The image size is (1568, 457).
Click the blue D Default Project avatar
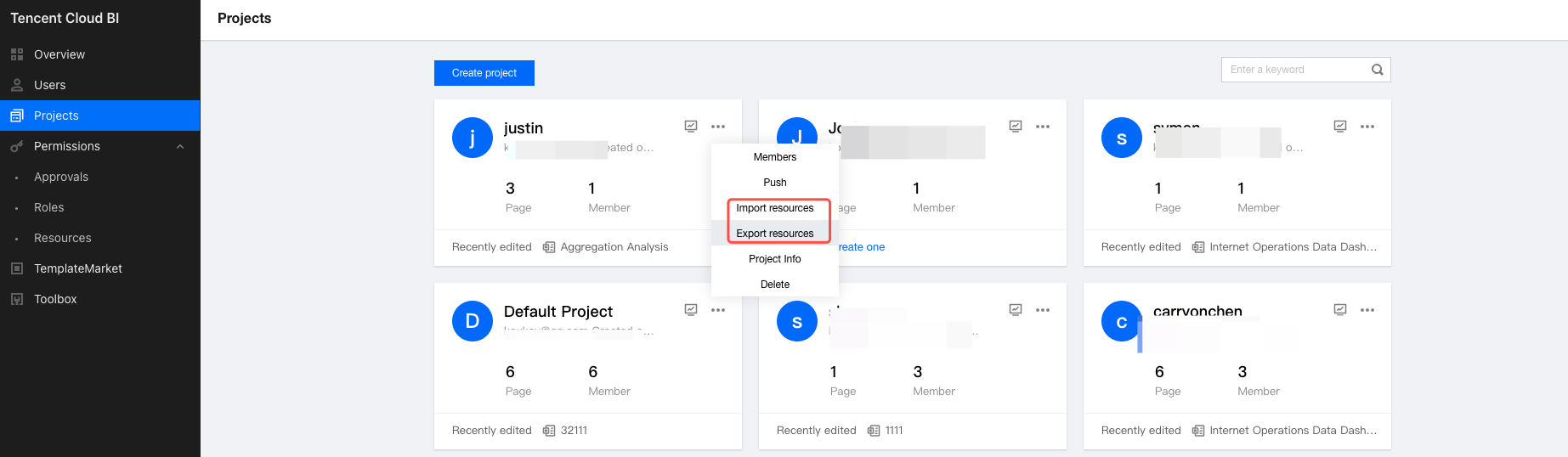(473, 321)
